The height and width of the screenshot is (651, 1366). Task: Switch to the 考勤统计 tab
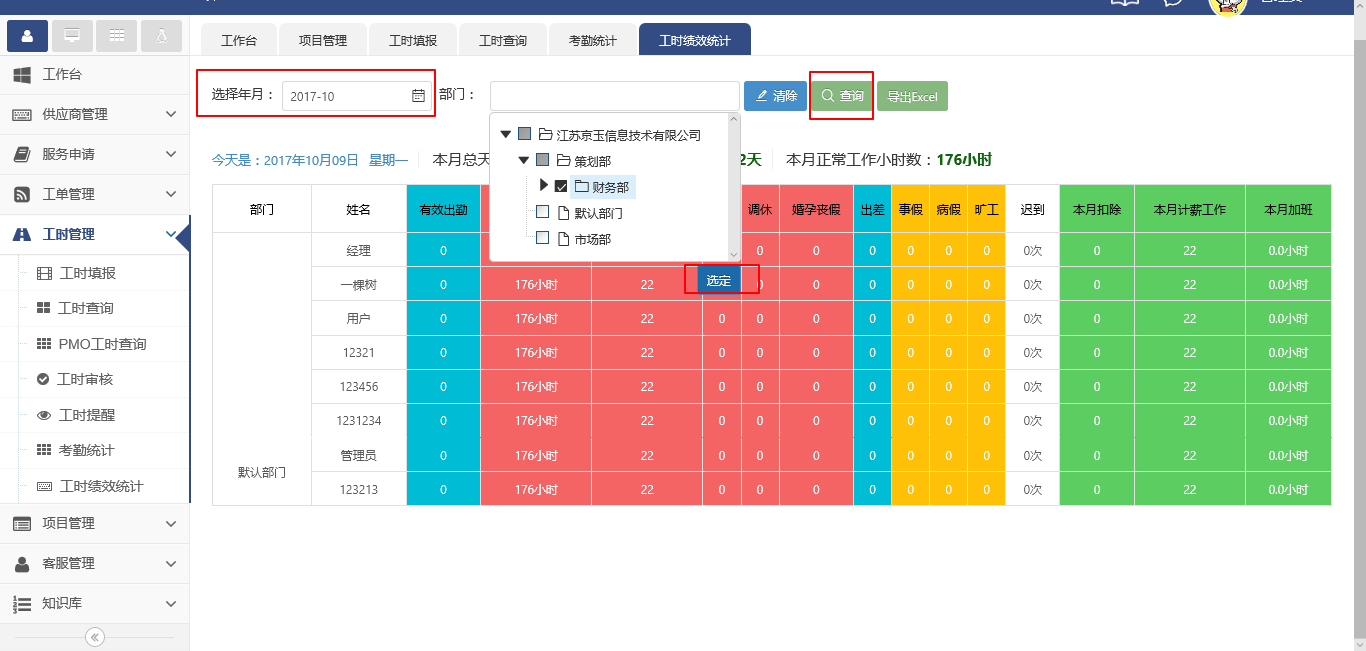[592, 39]
